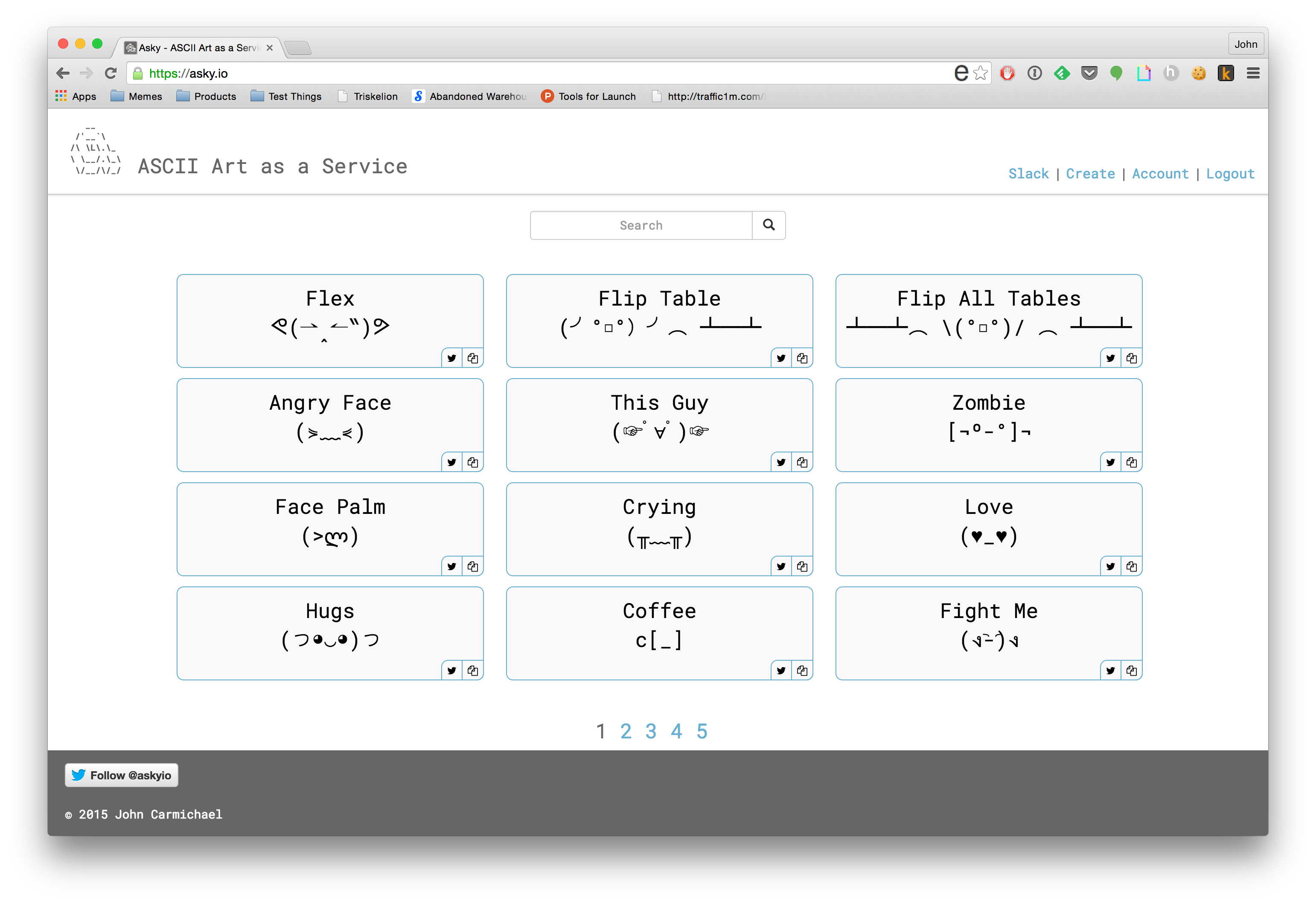Click copy icon on Zombie card
Viewport: 1316px width, 904px height.
click(x=1131, y=462)
